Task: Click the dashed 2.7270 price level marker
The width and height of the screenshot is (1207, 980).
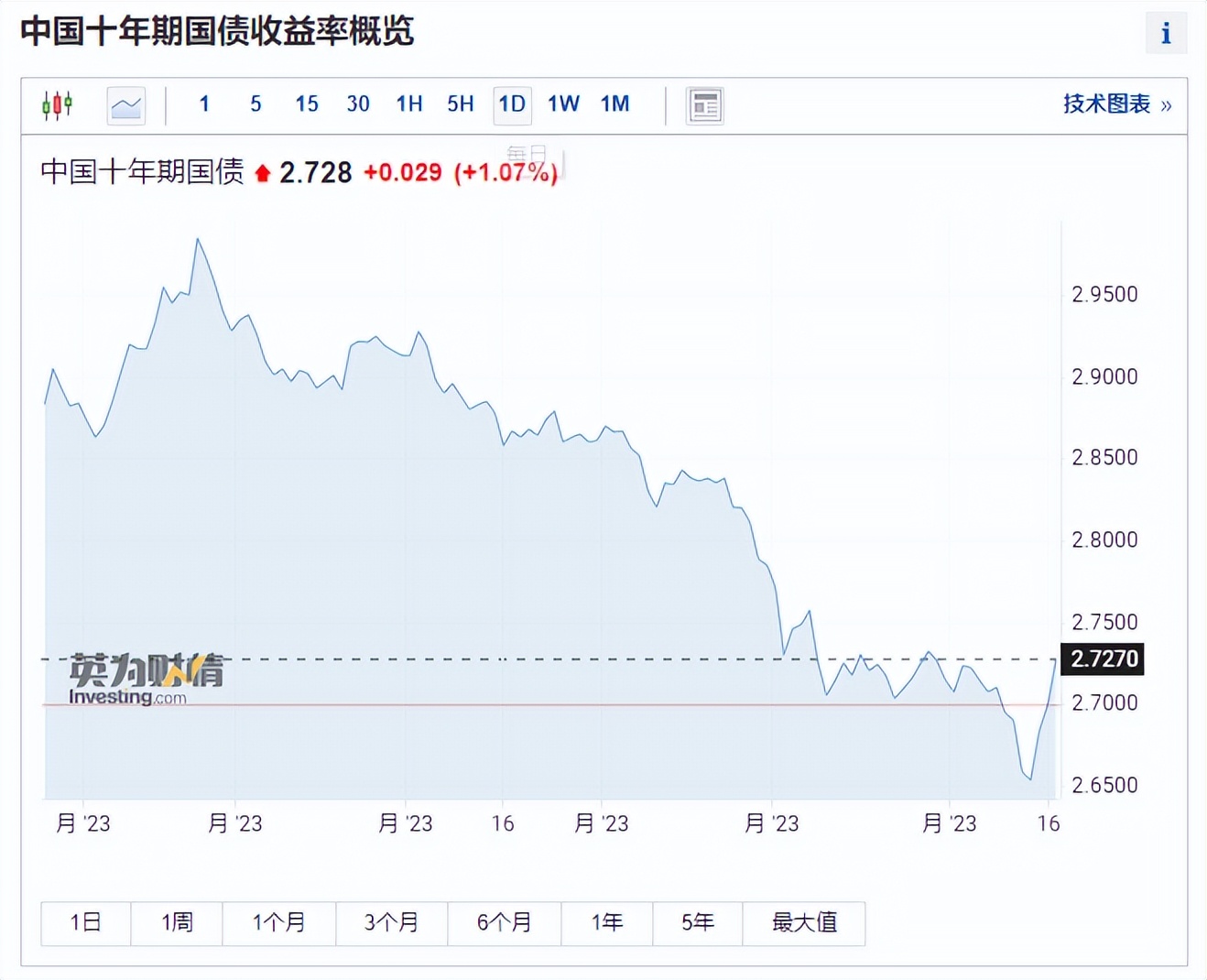Action: [1104, 659]
